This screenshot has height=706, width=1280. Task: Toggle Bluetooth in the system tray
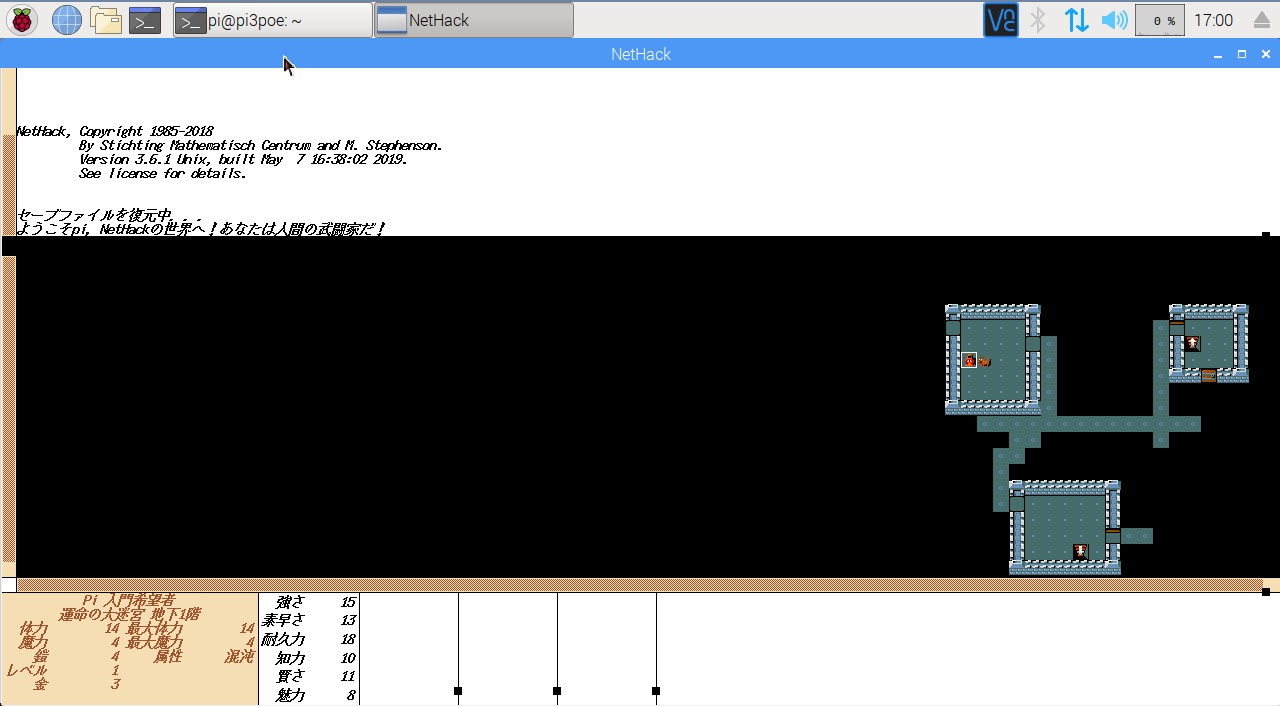point(1038,19)
